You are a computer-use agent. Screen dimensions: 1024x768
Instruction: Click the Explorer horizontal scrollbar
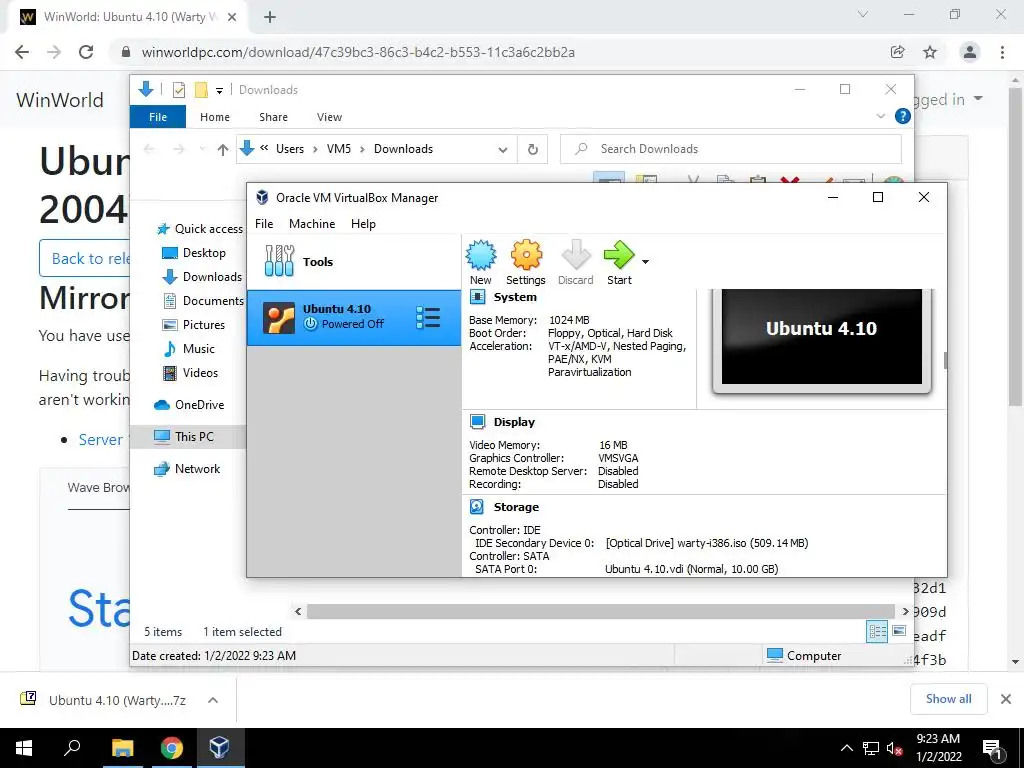point(600,611)
